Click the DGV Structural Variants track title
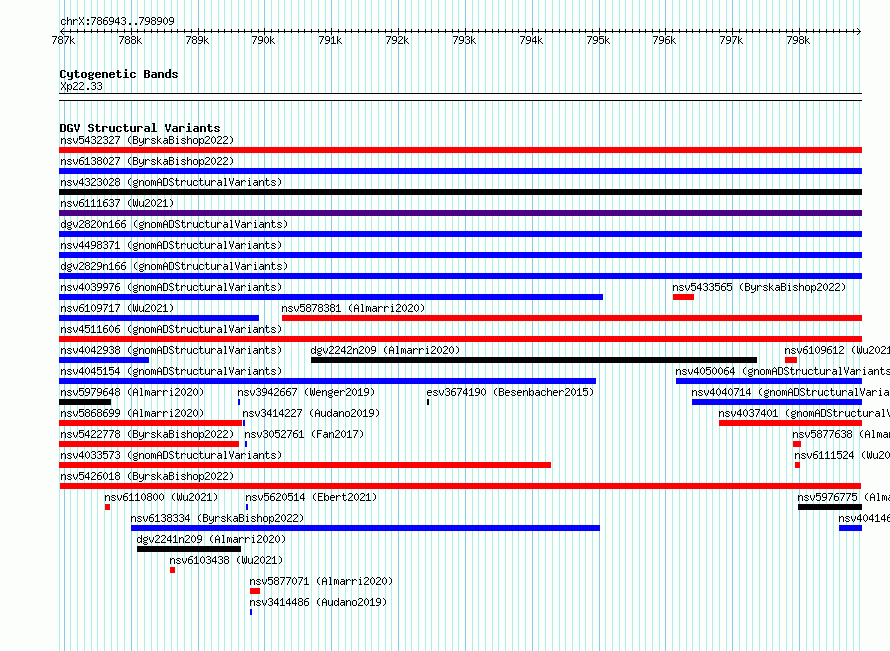Screen dimensions: 890x651 [140, 128]
